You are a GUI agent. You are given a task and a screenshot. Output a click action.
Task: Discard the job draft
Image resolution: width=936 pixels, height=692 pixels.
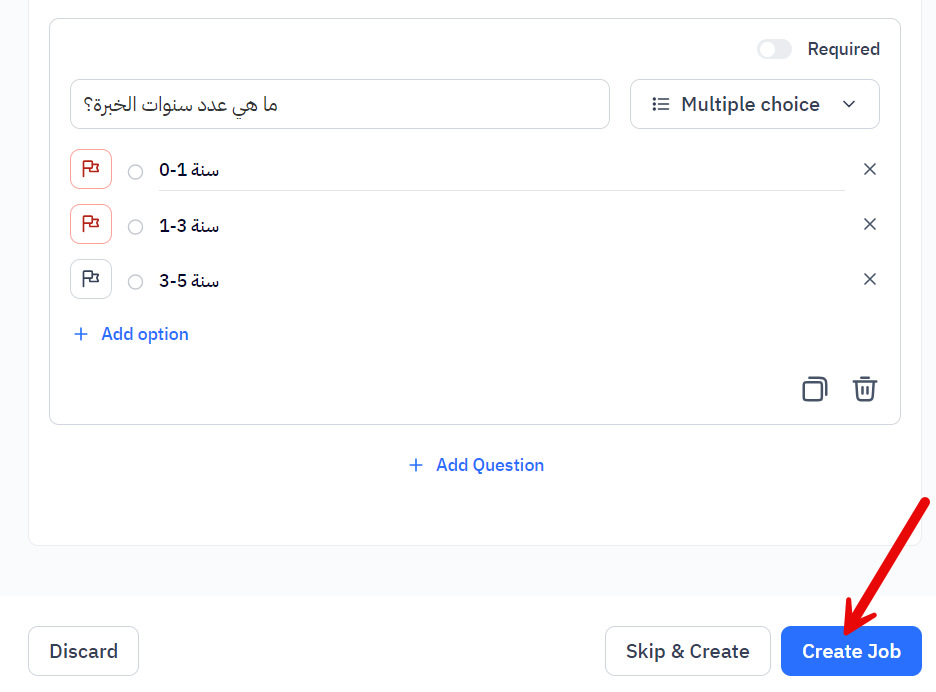83,650
